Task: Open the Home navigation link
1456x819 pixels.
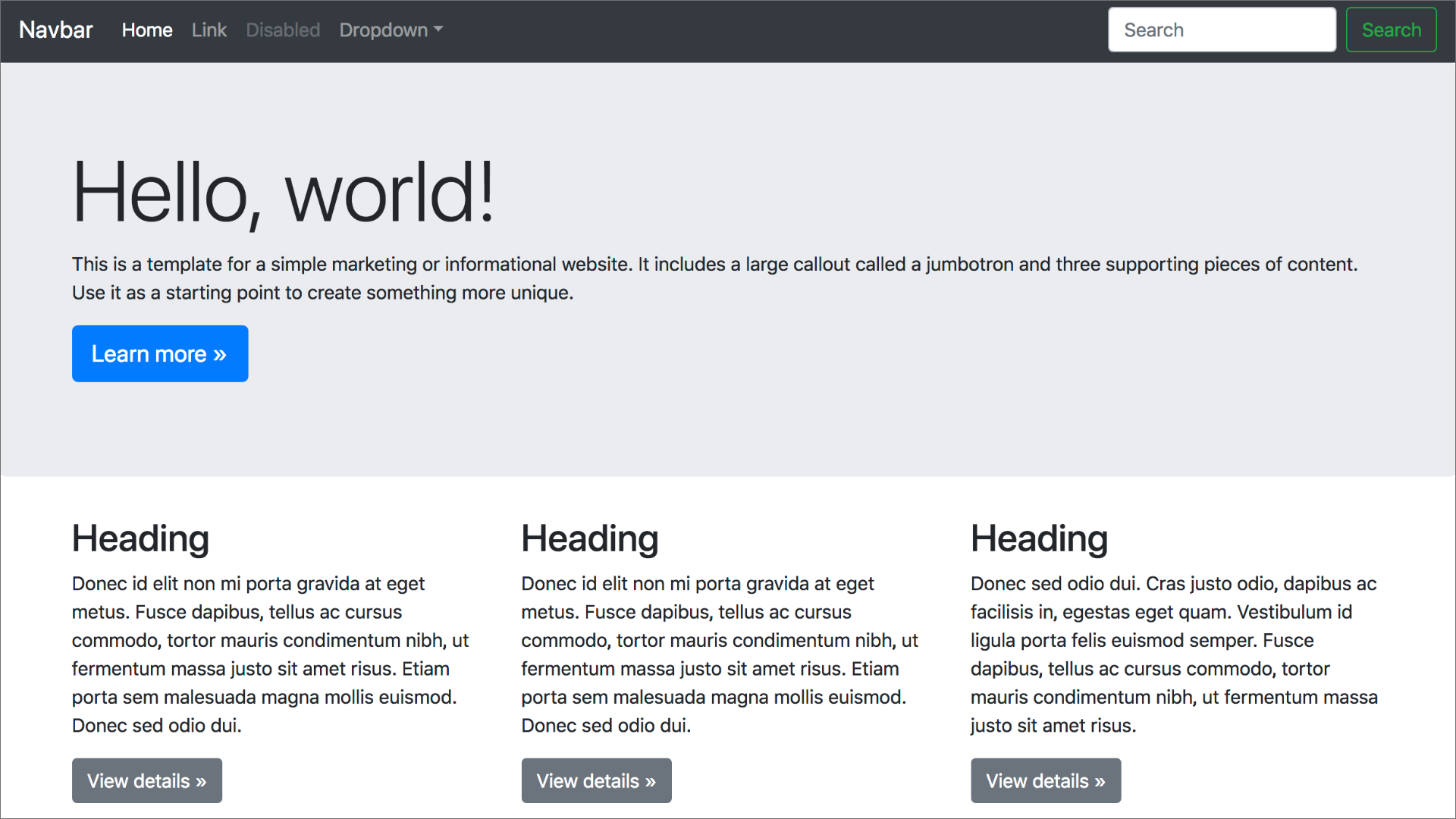Action: [147, 30]
